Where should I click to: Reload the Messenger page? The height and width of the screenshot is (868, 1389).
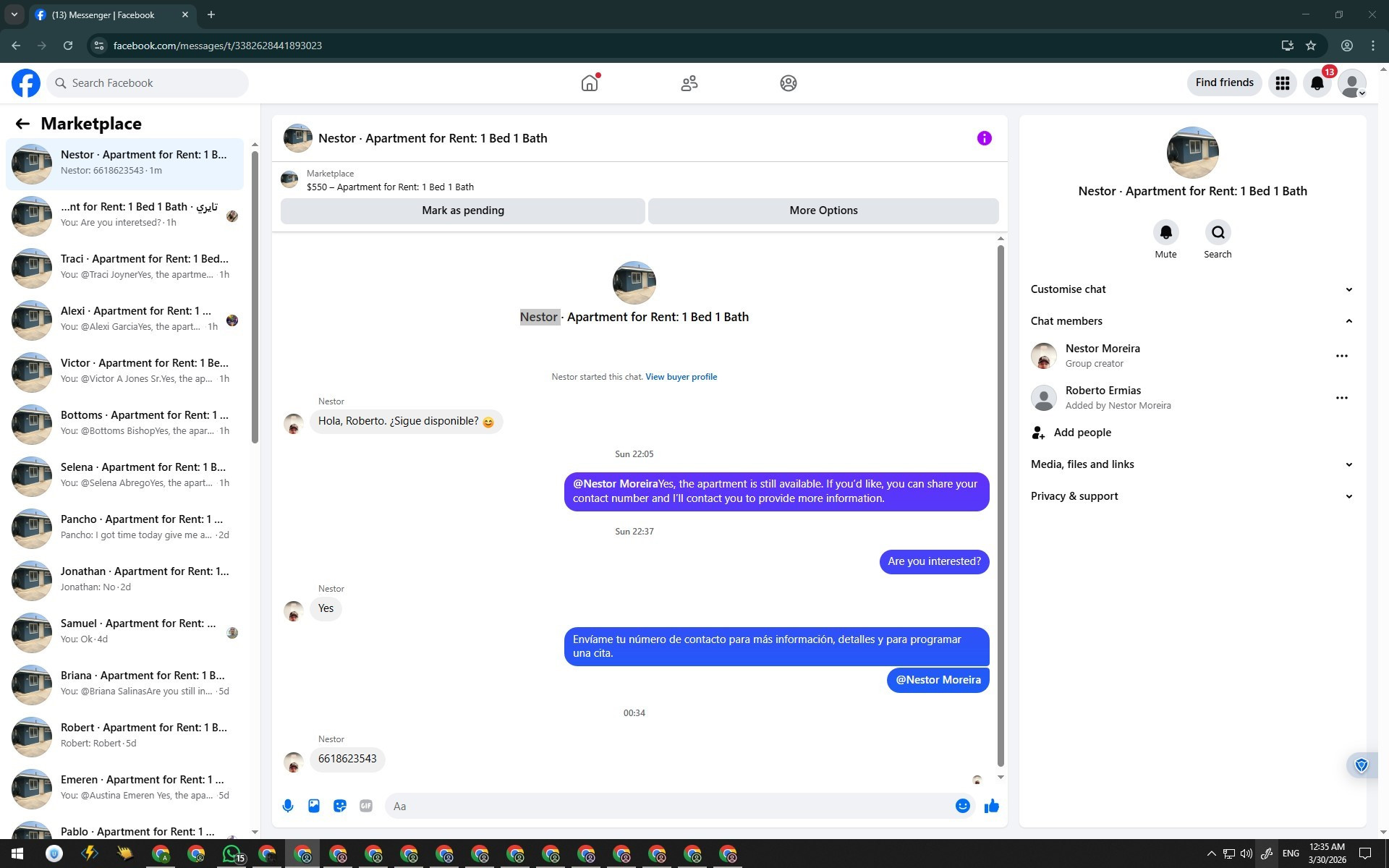[x=68, y=46]
